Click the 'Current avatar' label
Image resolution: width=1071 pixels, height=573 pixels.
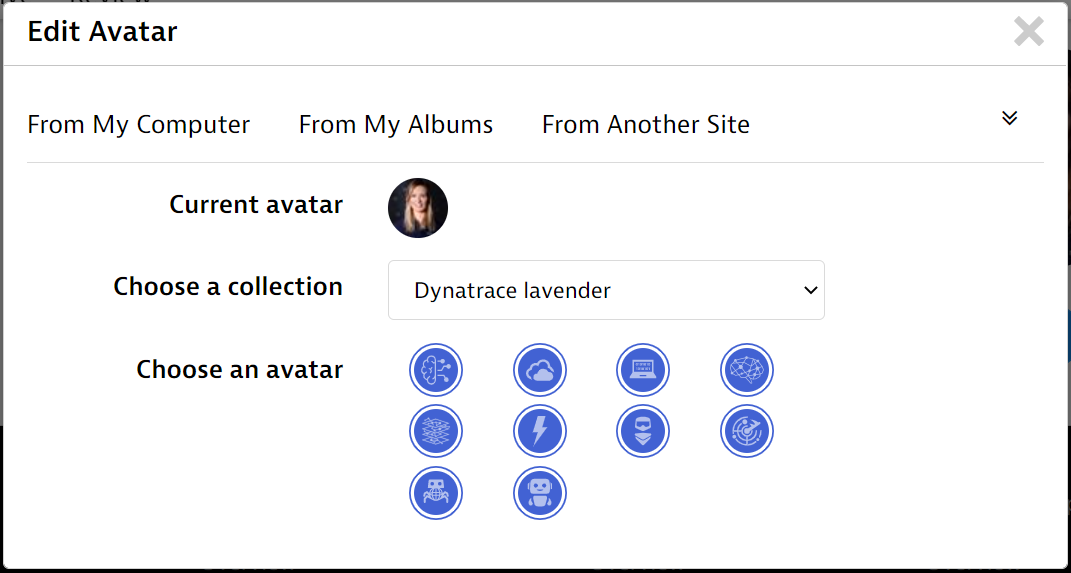tap(256, 205)
